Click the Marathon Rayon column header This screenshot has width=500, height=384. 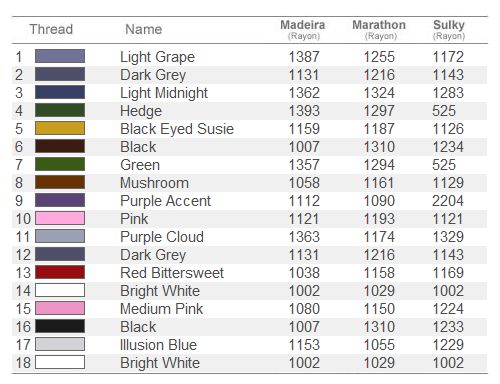(x=379, y=30)
